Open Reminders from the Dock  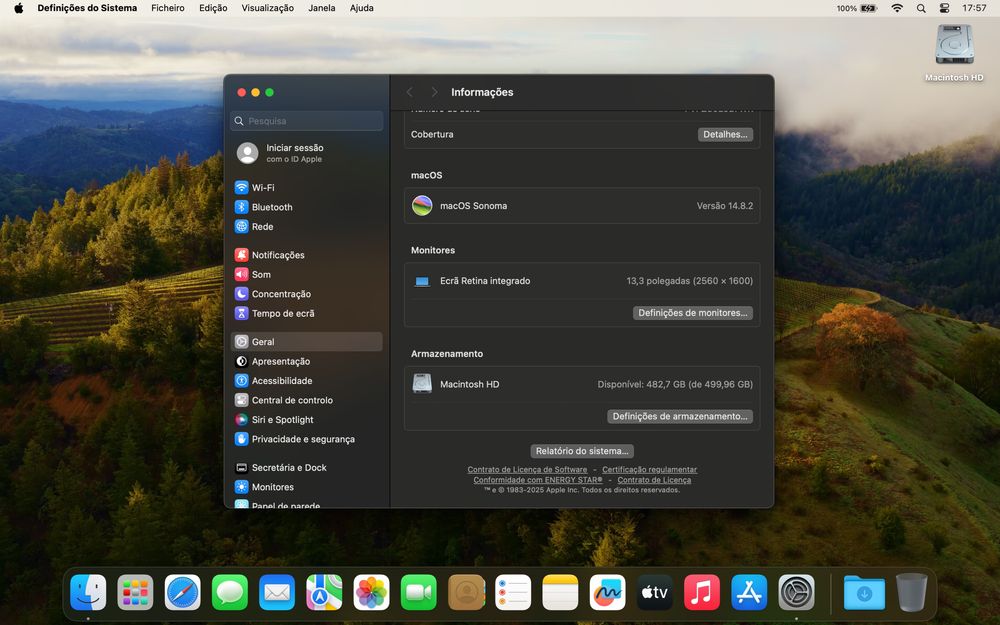[x=513, y=592]
